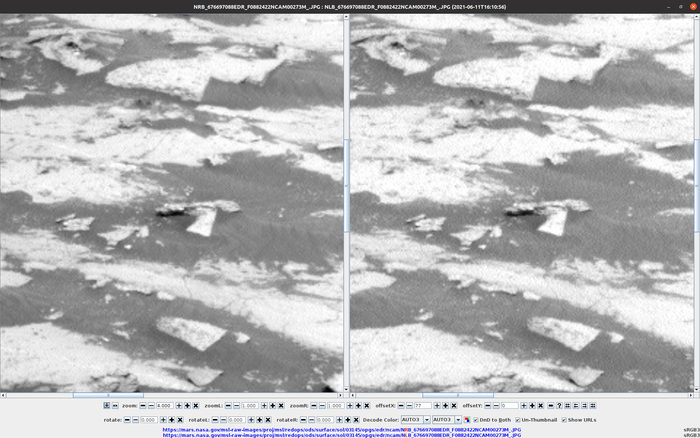Screen dimensions: 700x438
Task: Click the download-arrow icon before zoom label
Action: coord(107,406)
